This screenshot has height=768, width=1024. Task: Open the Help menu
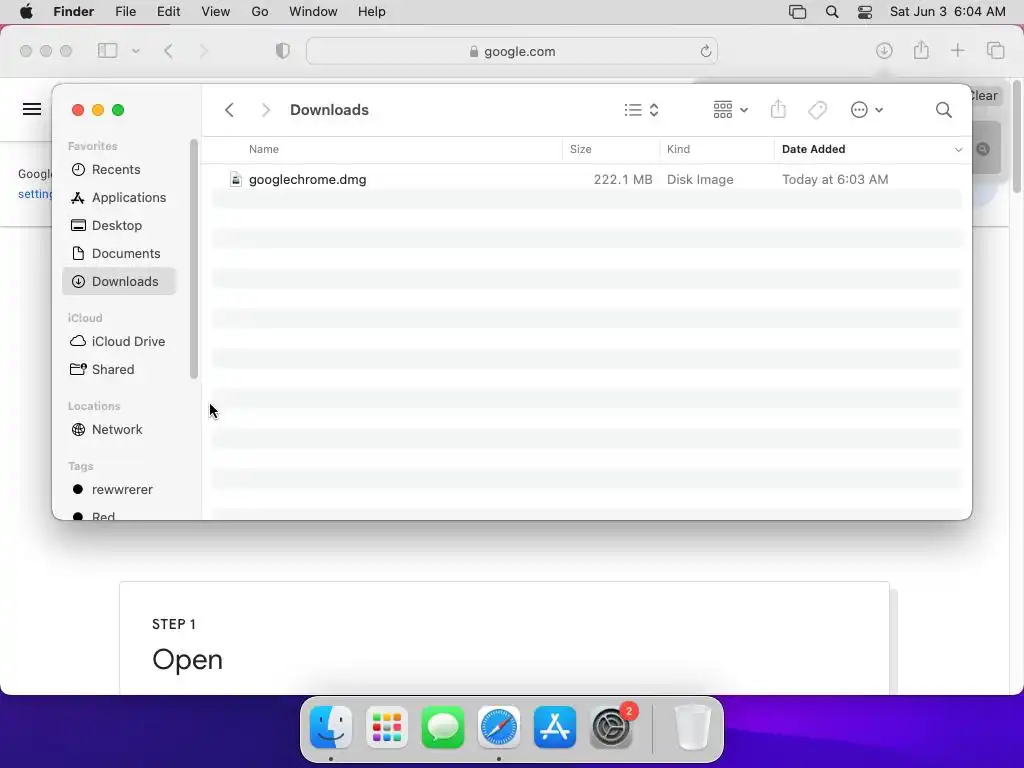pyautogui.click(x=372, y=12)
